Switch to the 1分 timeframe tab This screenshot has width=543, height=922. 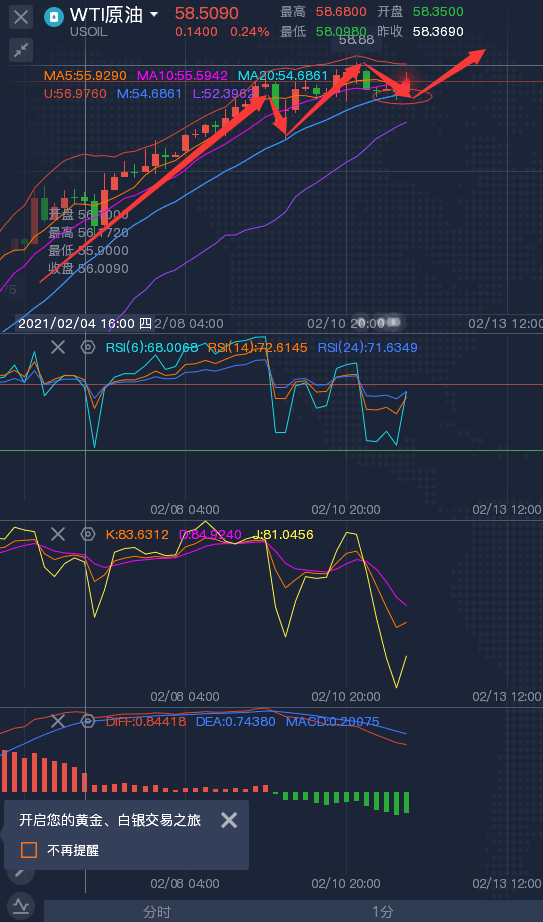pyautogui.click(x=382, y=911)
